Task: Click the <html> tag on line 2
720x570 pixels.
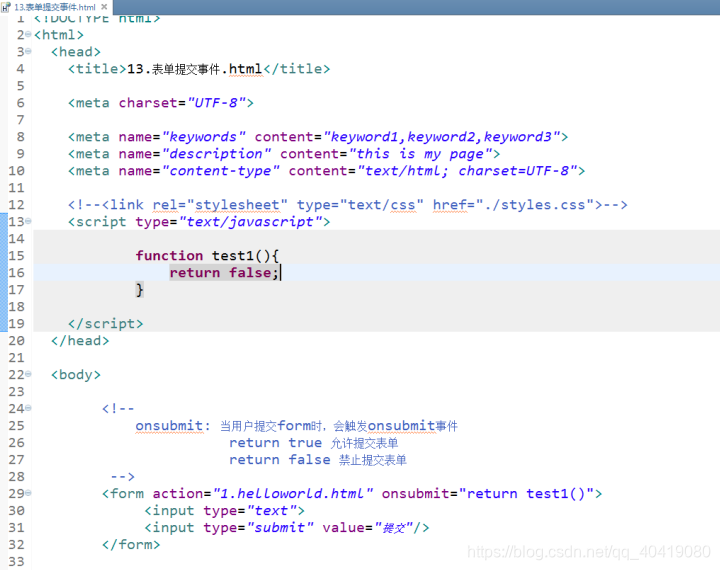Action: tap(59, 35)
